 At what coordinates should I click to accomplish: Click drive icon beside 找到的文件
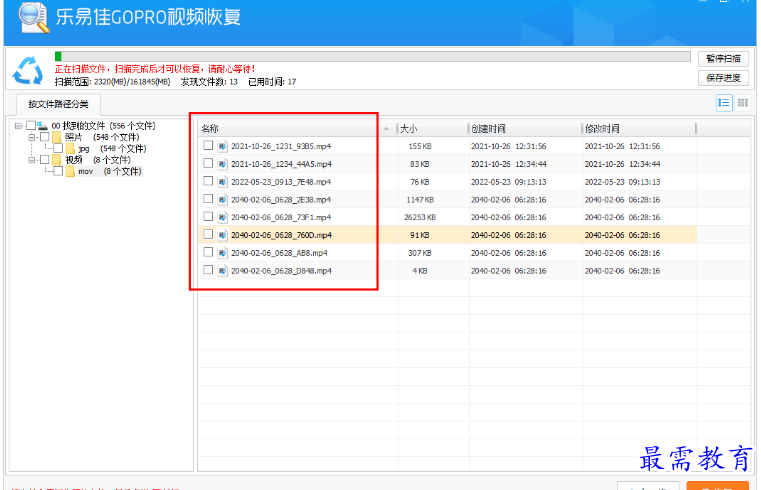click(43, 126)
